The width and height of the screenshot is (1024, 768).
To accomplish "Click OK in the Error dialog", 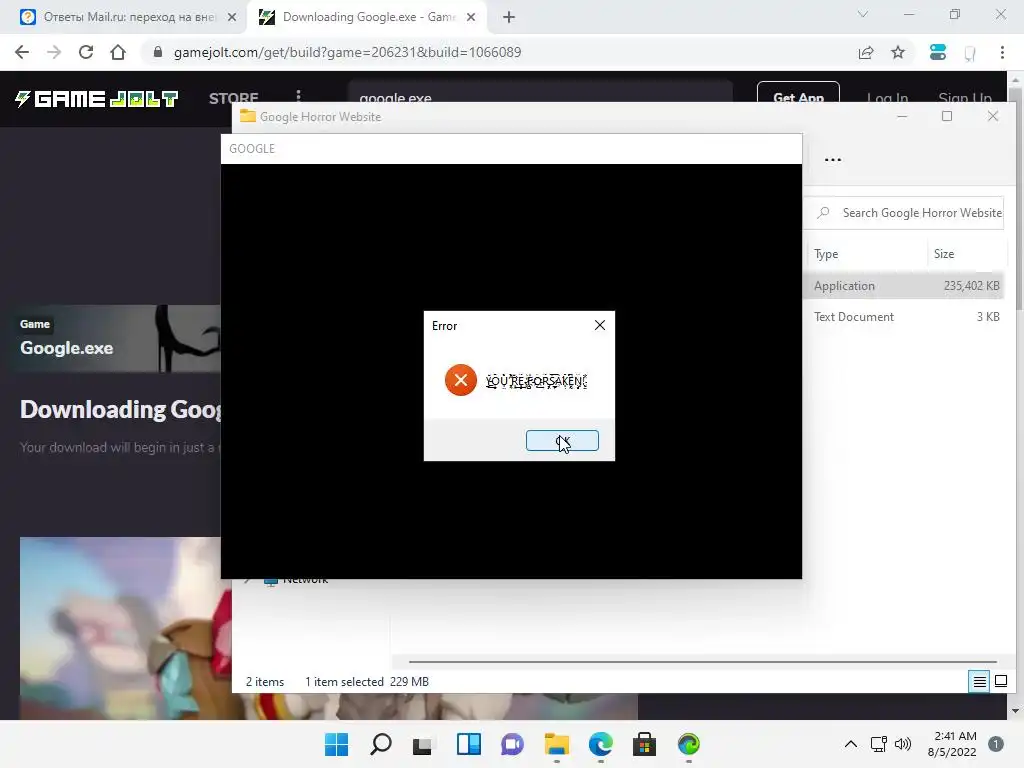I will click(562, 441).
